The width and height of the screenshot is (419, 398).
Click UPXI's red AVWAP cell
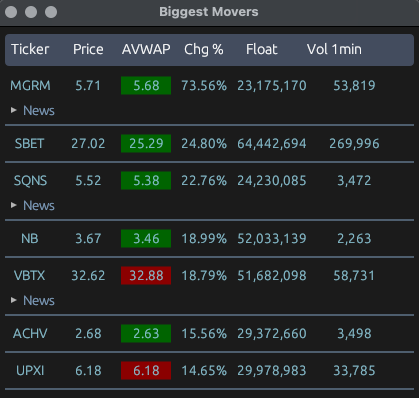146,371
